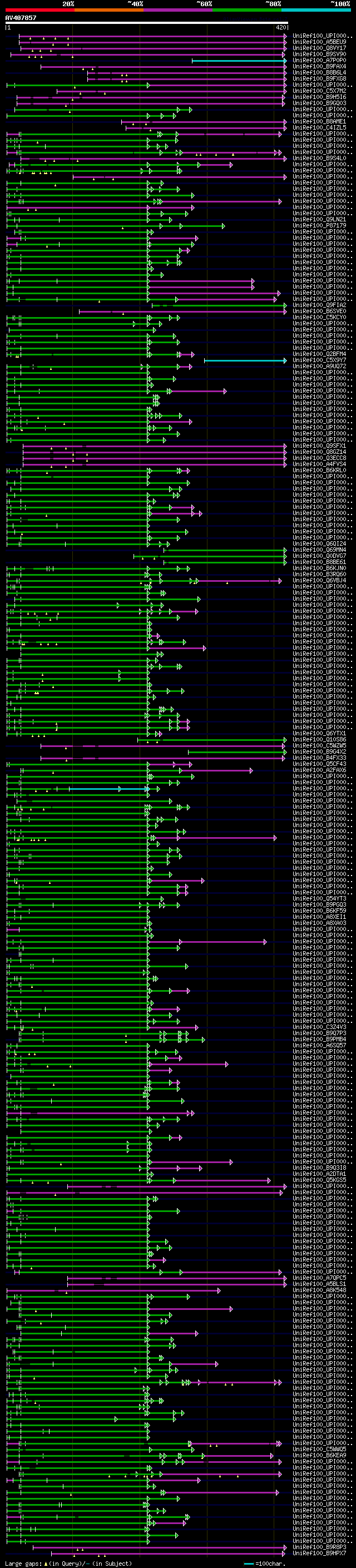The image size is (356, 1568).
Task: Click the red 20% identity legend bar
Action: click(39, 10)
